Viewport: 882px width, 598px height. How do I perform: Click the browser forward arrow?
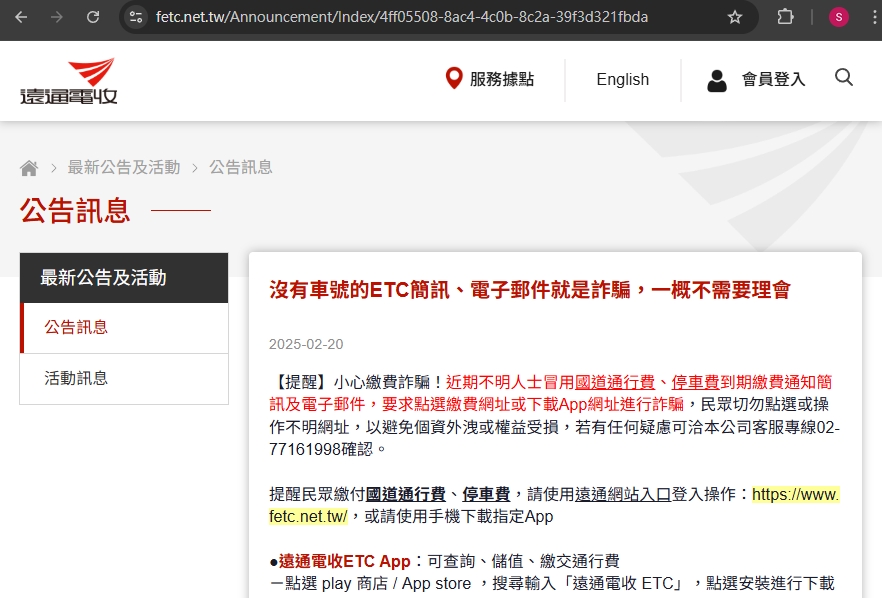[57, 17]
